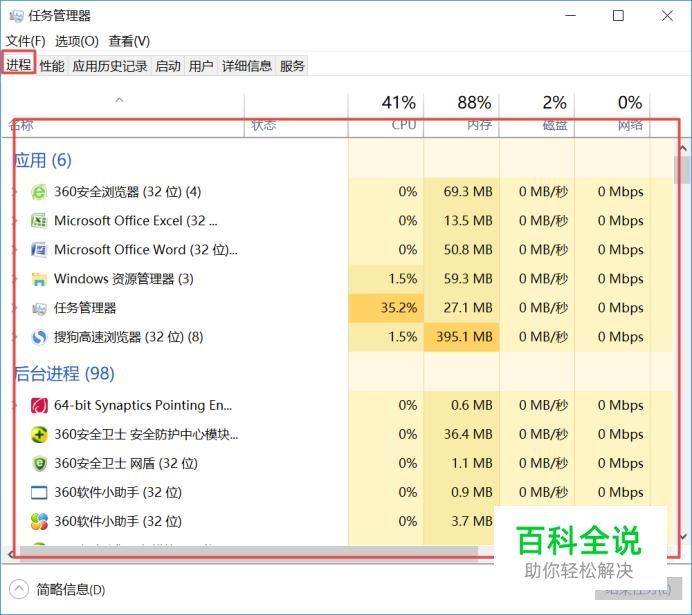Click the 360安全卫士 网盾 shield icon
The width and height of the screenshot is (692, 615).
pyautogui.click(x=39, y=463)
